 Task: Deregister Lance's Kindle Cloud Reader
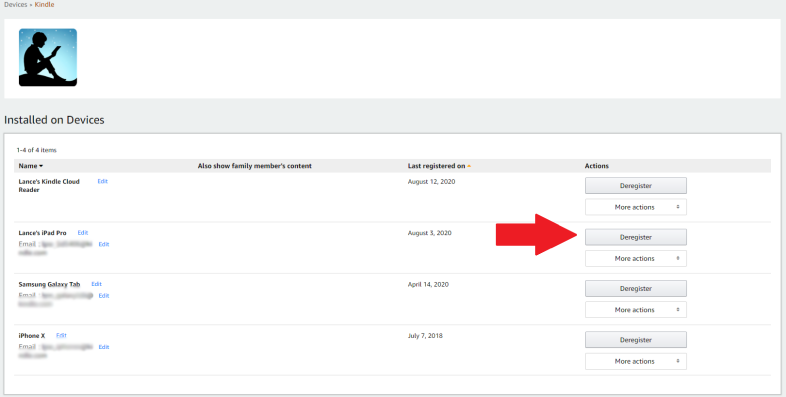(636, 185)
